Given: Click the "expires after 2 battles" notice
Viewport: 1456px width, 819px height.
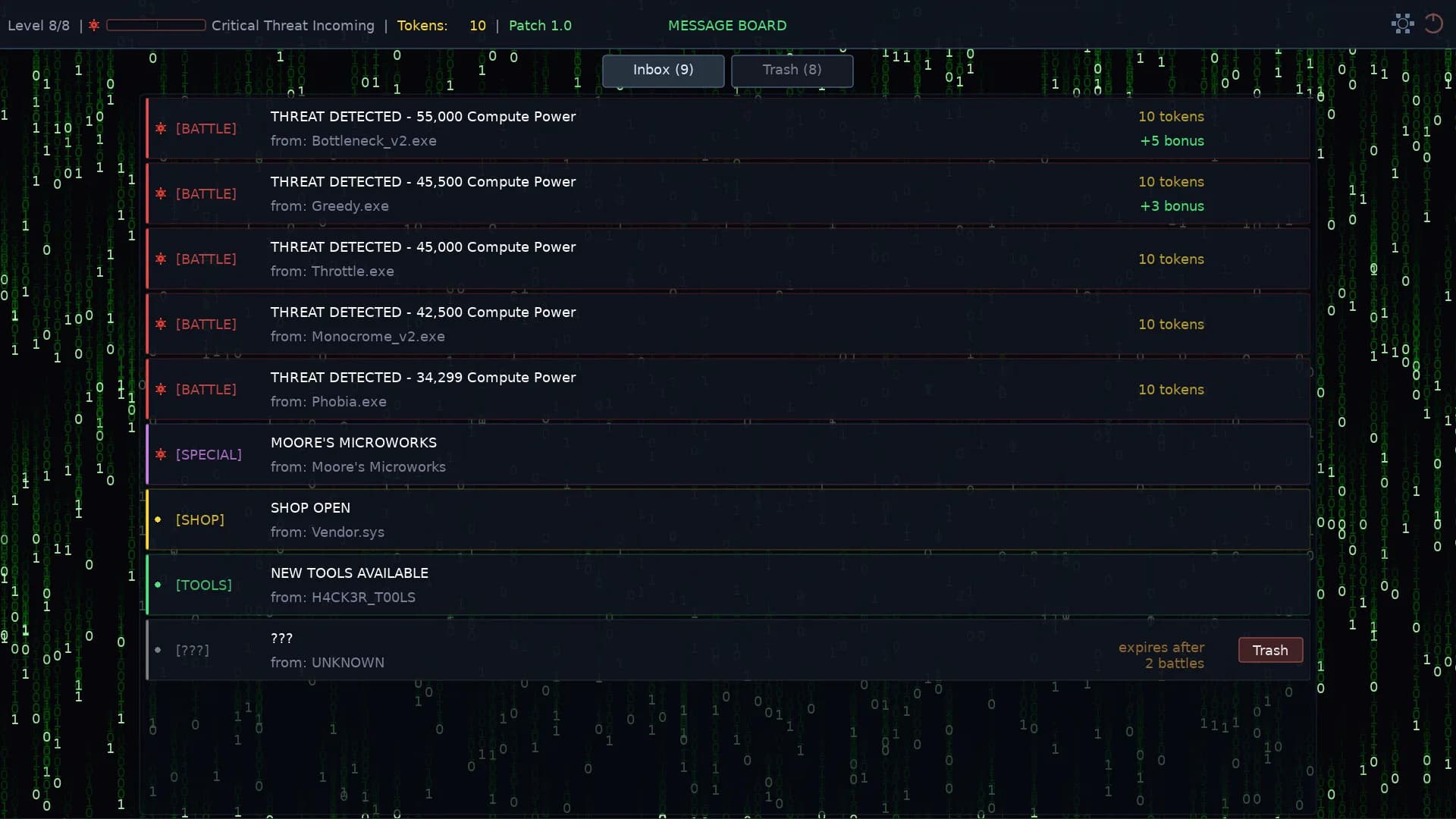Looking at the screenshot, I should pyautogui.click(x=1162, y=655).
